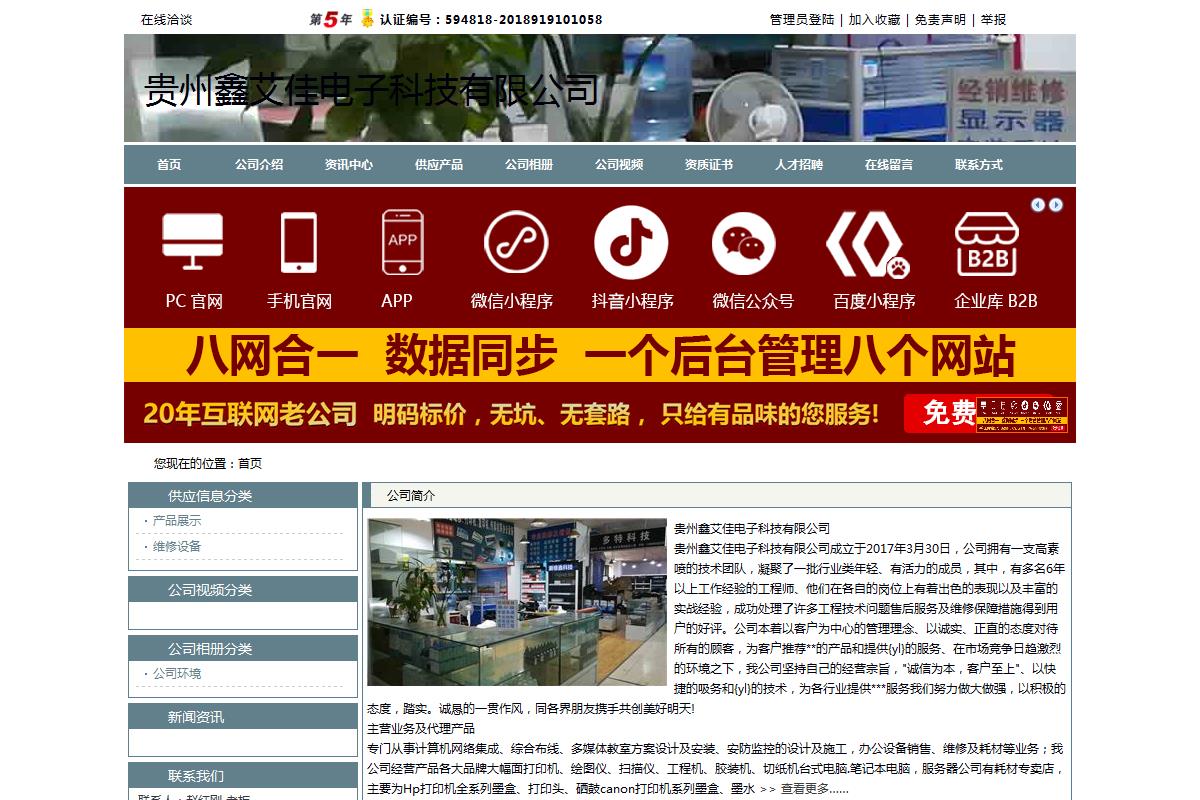Viewport: 1200px width, 800px height.
Task: Click the company store photo thumbnail
Action: [x=517, y=602]
